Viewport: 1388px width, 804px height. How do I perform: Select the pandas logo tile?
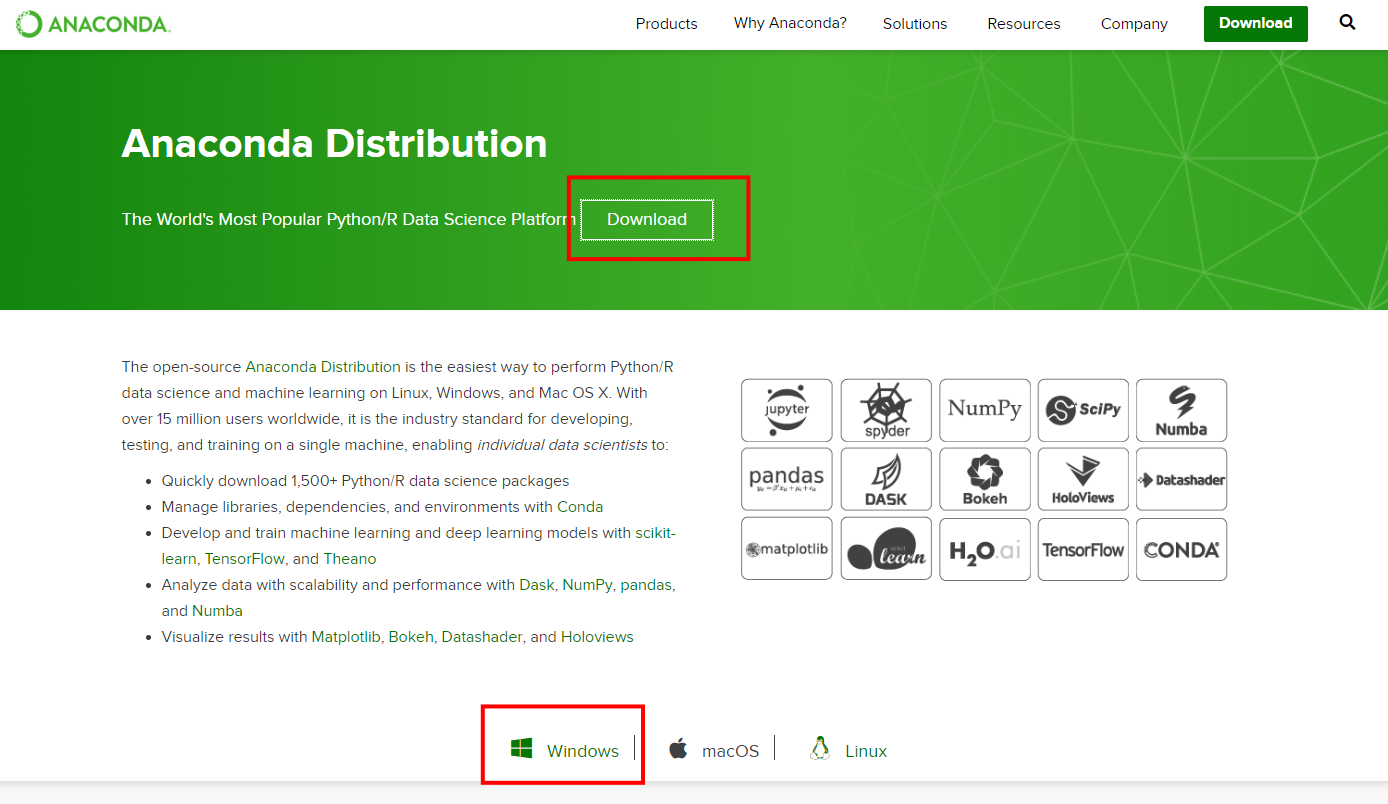click(786, 479)
